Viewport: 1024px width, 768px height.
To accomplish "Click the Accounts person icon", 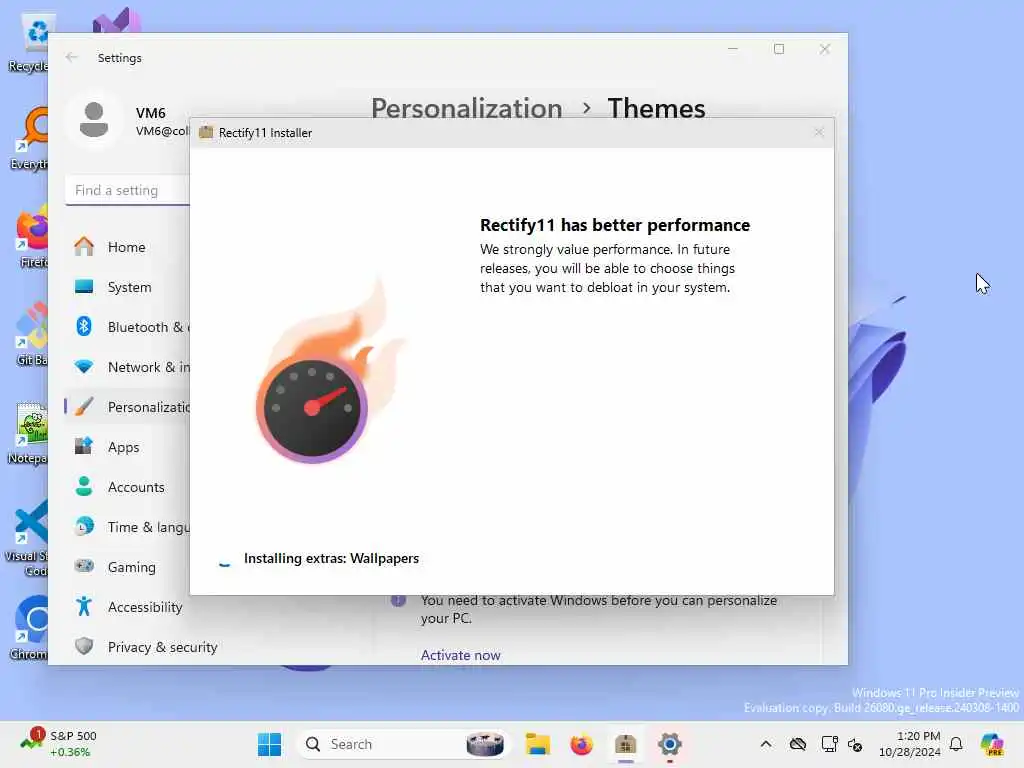I will 84,486.
